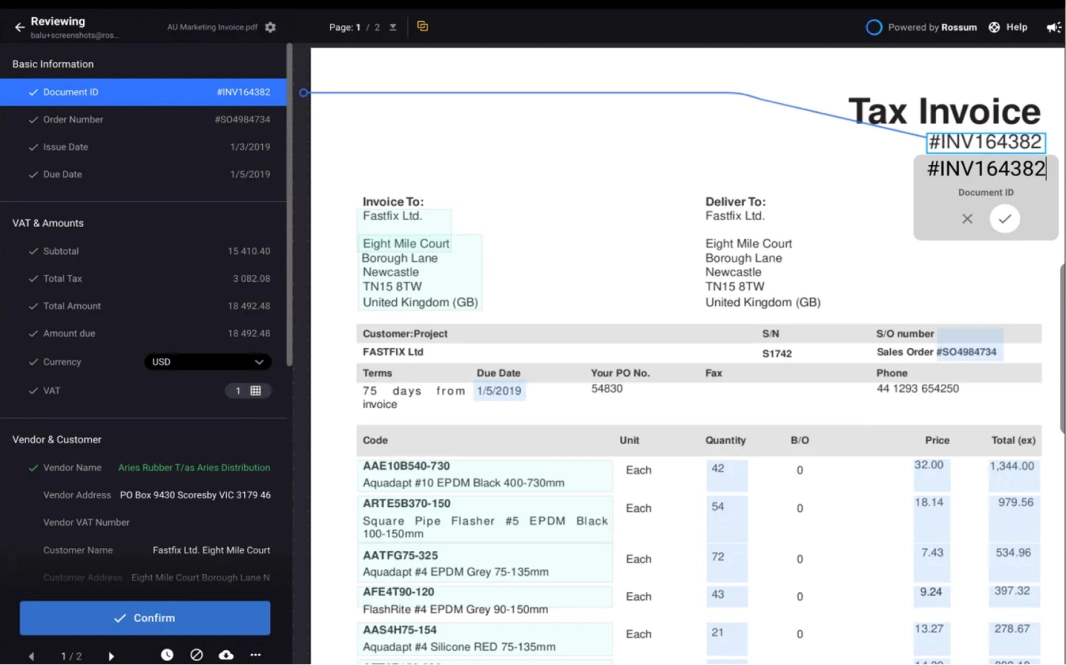Open the three-dot more options menu

pos(256,655)
